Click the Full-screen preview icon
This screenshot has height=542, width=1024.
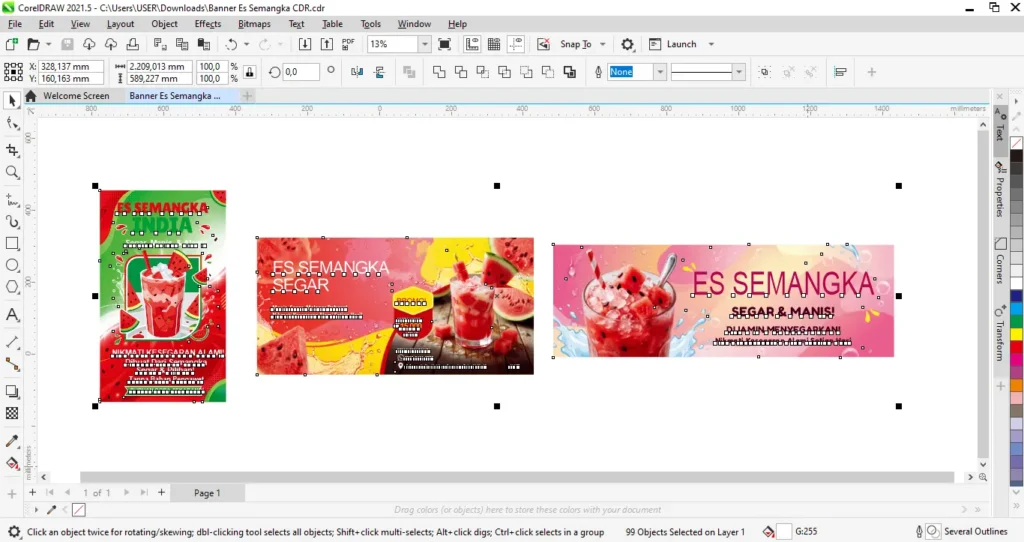444,44
